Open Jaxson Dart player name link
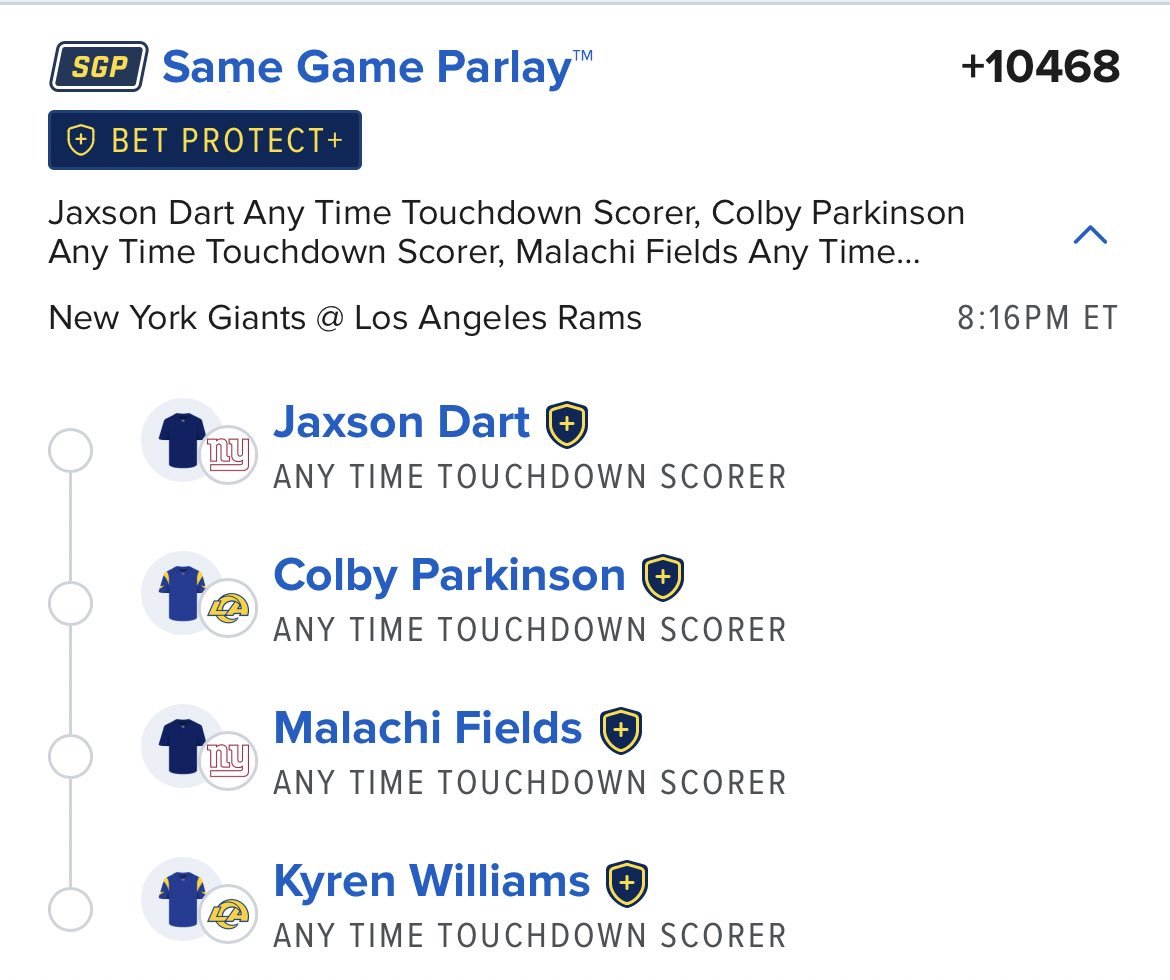This screenshot has width=1170, height=980. [401, 422]
